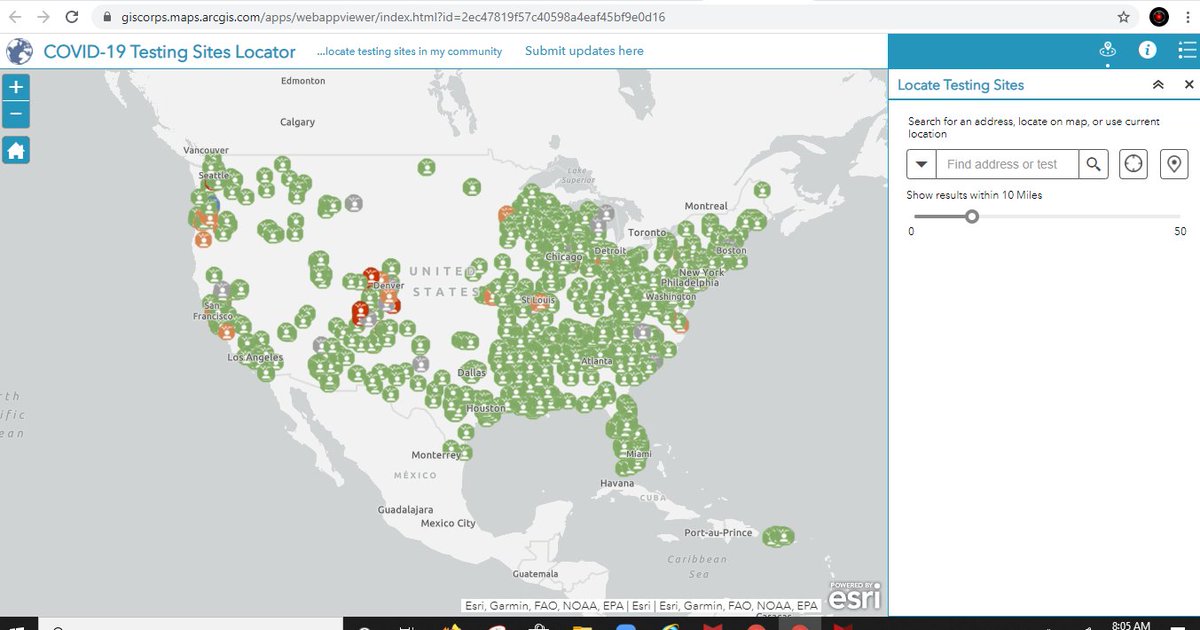Activate locate on map pin button

click(x=1174, y=164)
